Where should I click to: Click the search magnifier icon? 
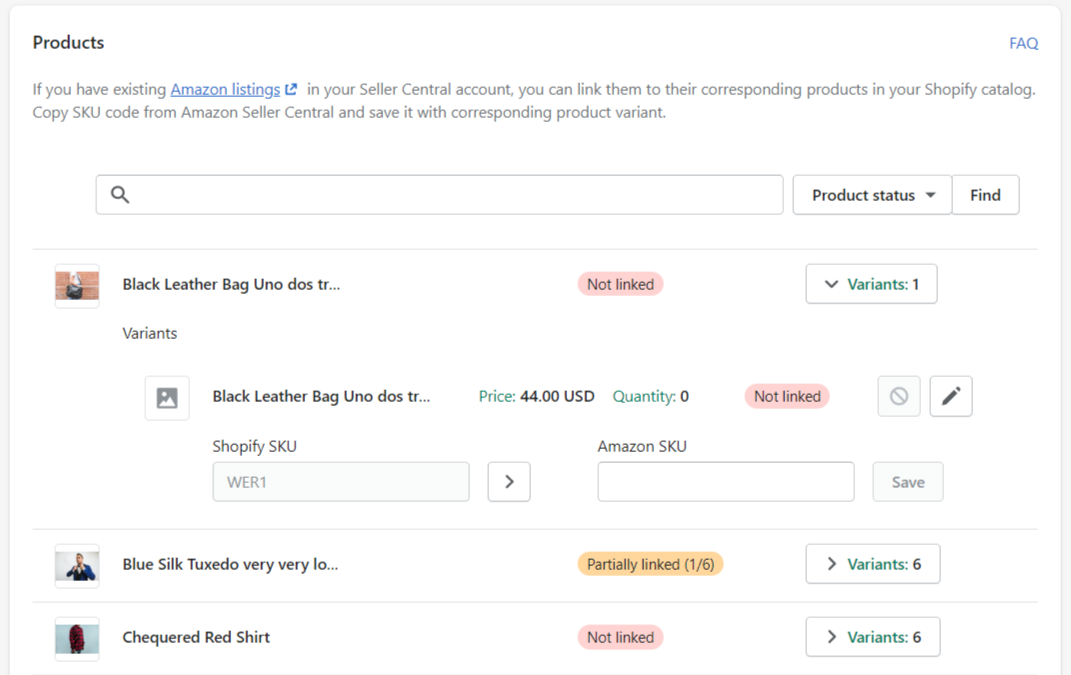[x=120, y=195]
